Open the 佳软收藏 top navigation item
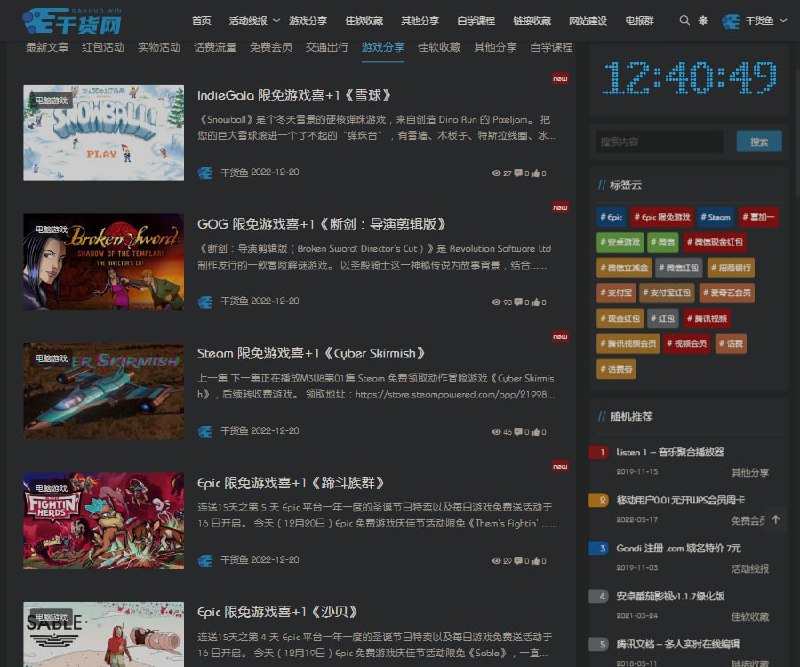Viewport: 800px width, 667px height. (364, 20)
